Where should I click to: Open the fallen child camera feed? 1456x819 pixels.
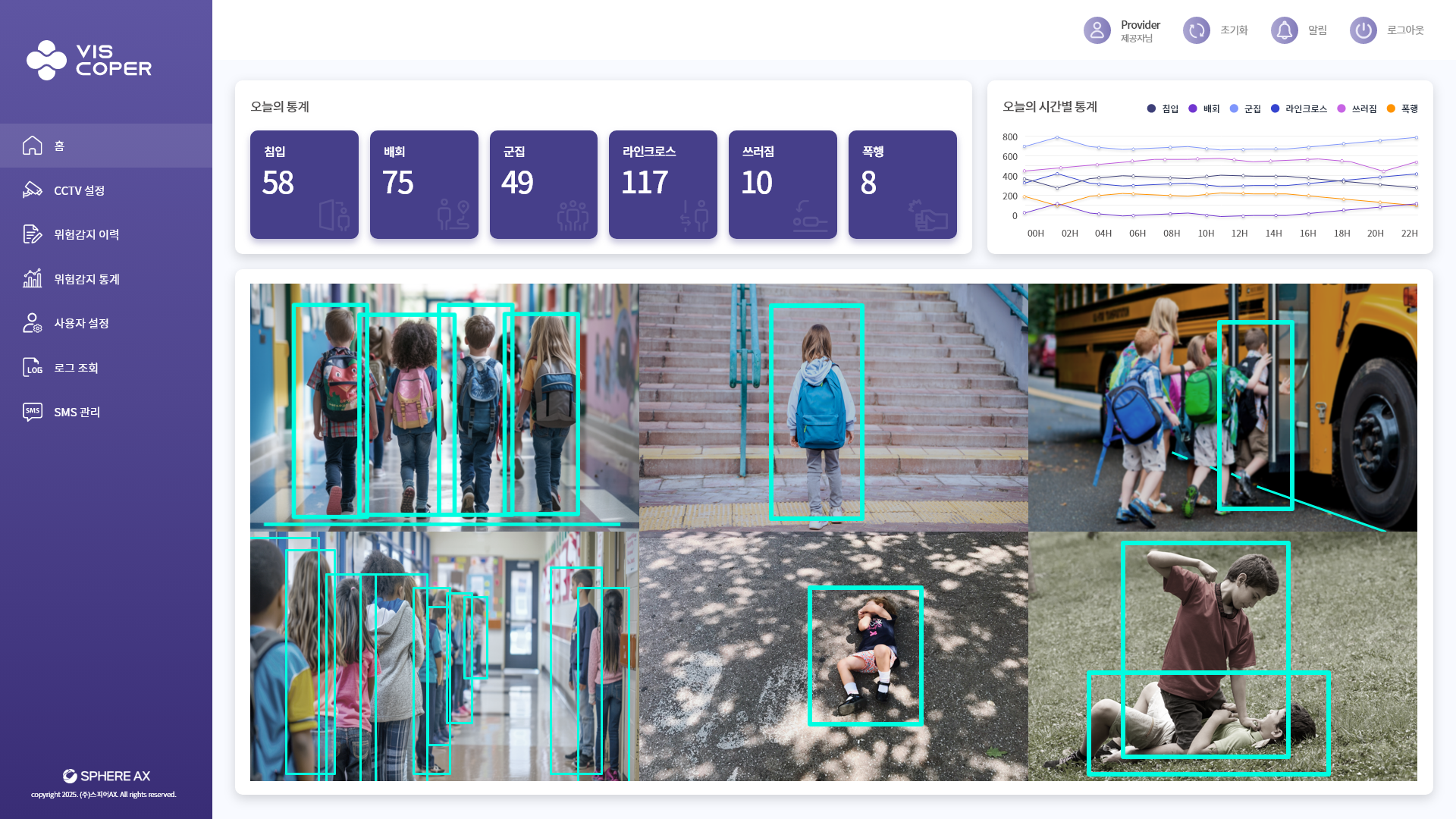833,656
